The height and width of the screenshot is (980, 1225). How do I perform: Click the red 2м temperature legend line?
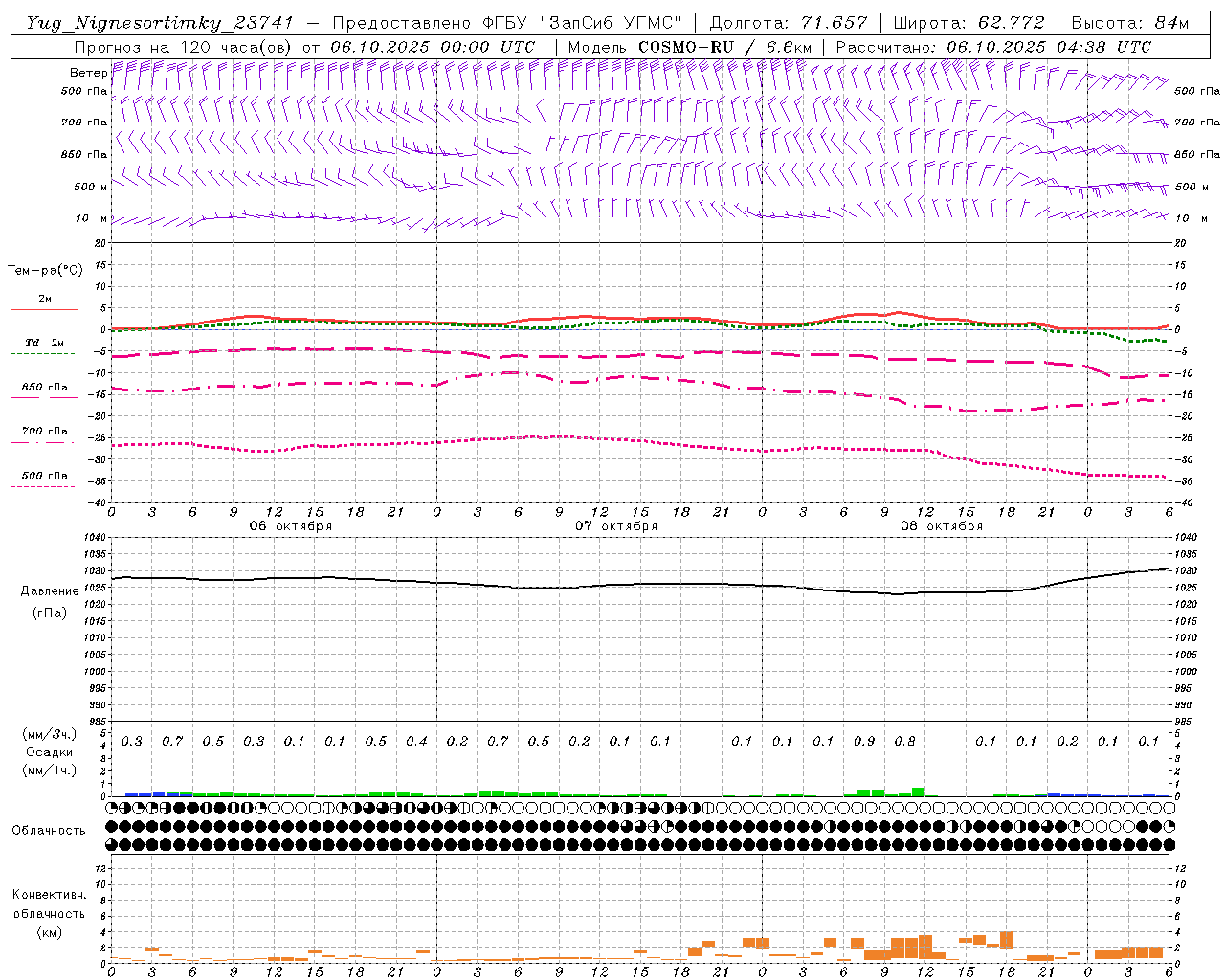point(44,309)
